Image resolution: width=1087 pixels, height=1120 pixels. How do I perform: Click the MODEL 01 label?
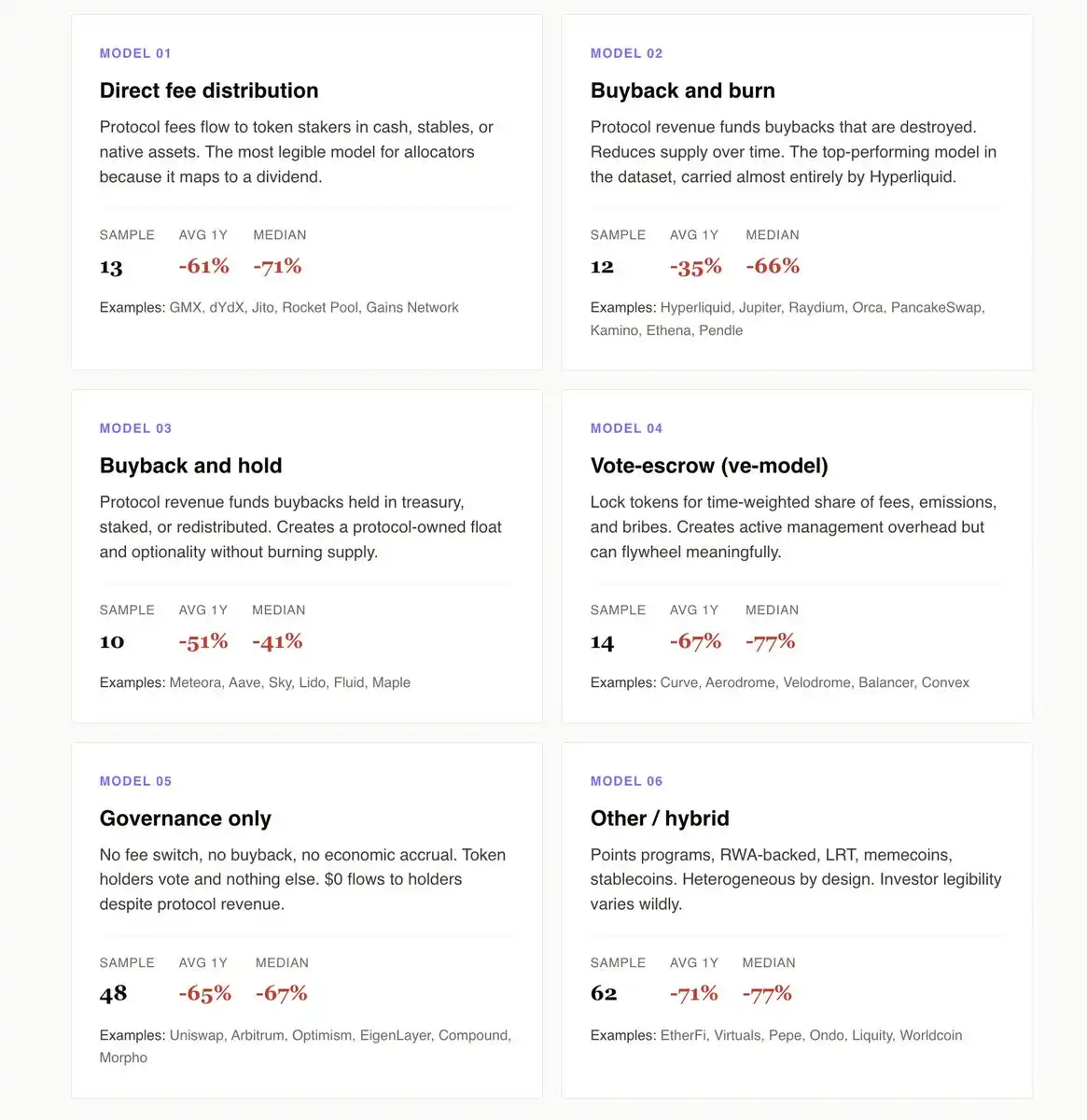coord(135,53)
